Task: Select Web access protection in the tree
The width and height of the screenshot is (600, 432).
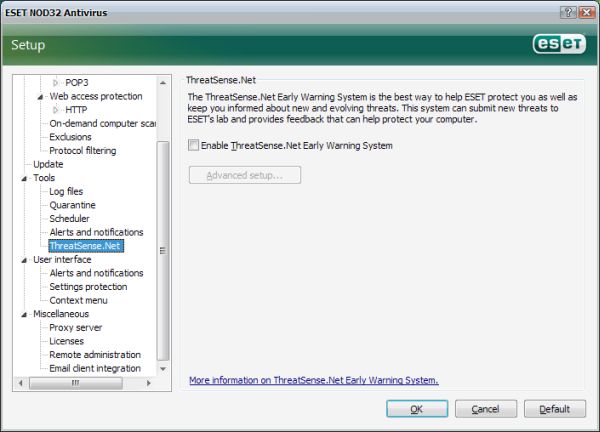Action: pyautogui.click(x=96, y=96)
